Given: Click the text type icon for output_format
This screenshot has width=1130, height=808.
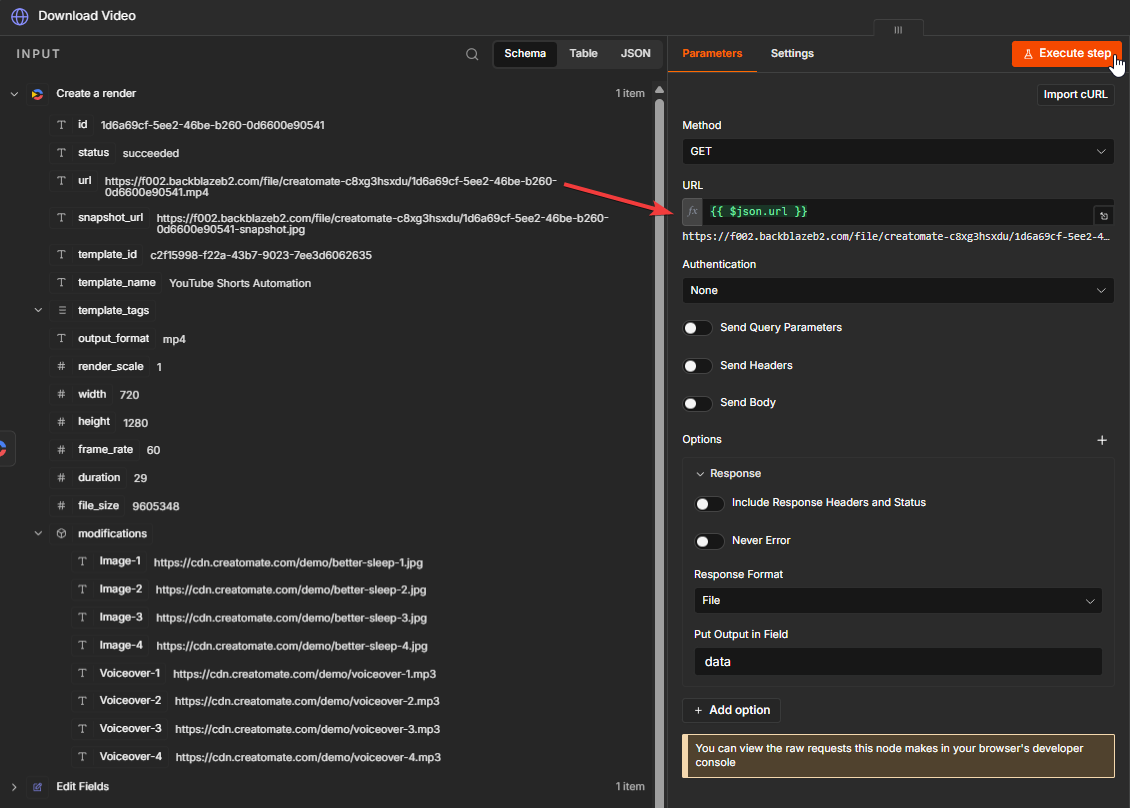Looking at the screenshot, I should (61, 338).
